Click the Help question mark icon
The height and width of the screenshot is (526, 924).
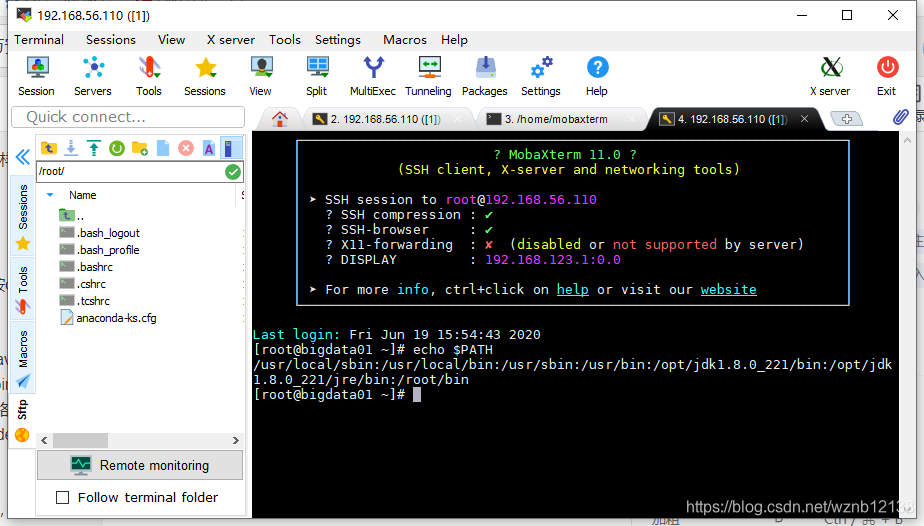tap(597, 75)
